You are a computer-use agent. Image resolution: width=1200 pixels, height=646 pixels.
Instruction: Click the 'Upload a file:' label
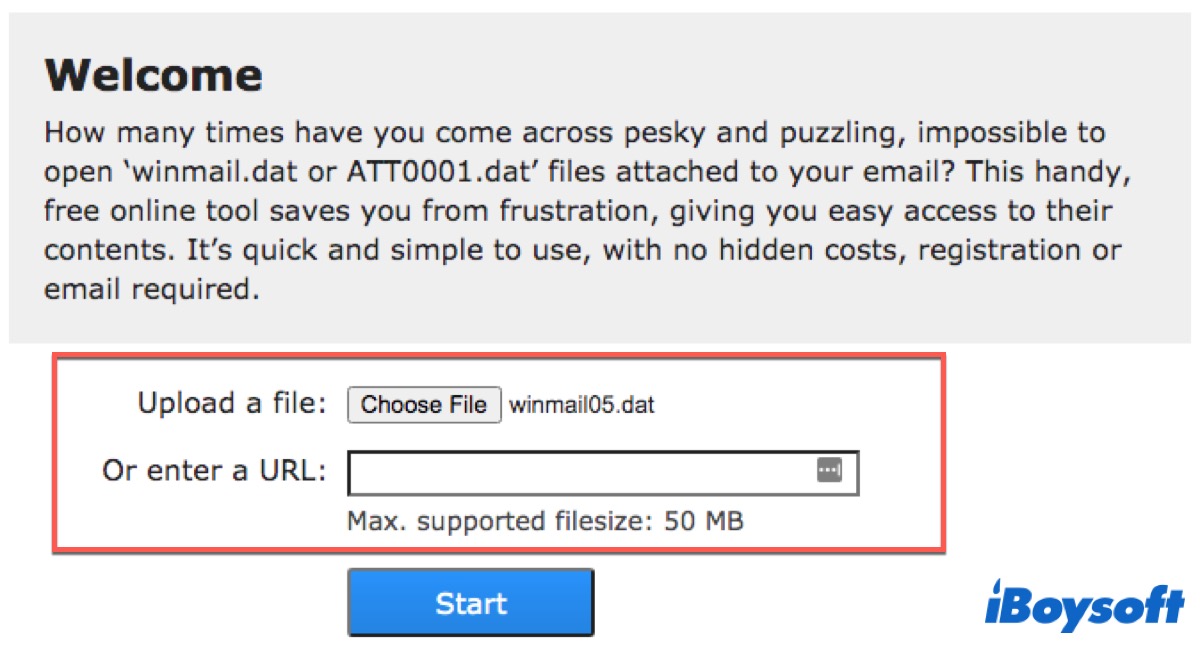tap(232, 404)
